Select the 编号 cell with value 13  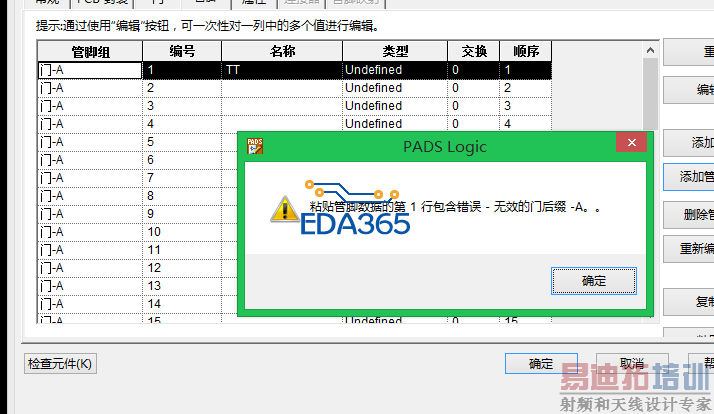click(182, 286)
